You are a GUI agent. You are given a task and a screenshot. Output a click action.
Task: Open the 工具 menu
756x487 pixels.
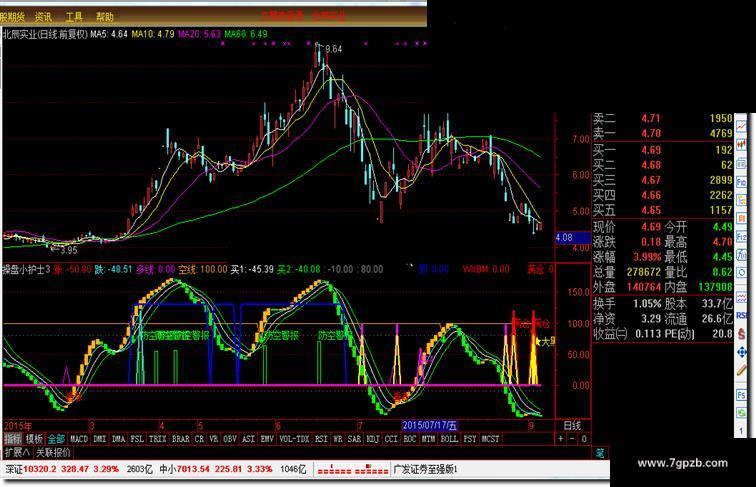coord(74,17)
